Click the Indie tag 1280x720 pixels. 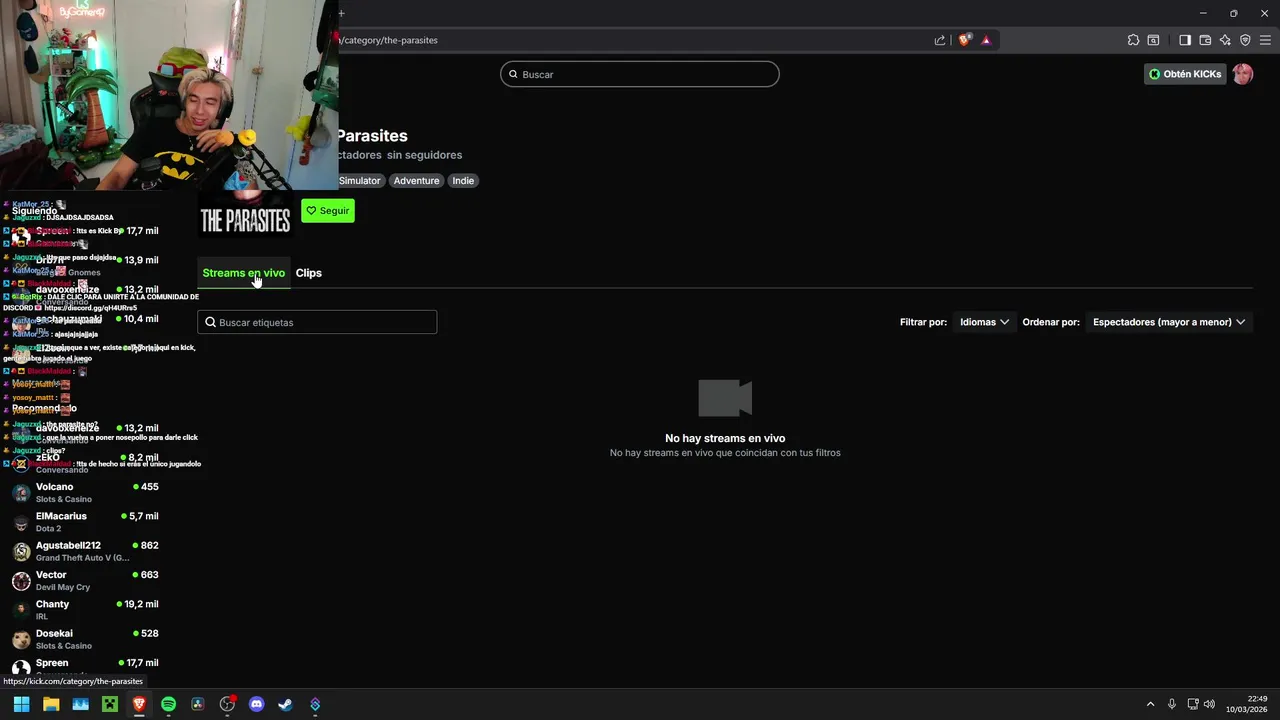tap(463, 181)
